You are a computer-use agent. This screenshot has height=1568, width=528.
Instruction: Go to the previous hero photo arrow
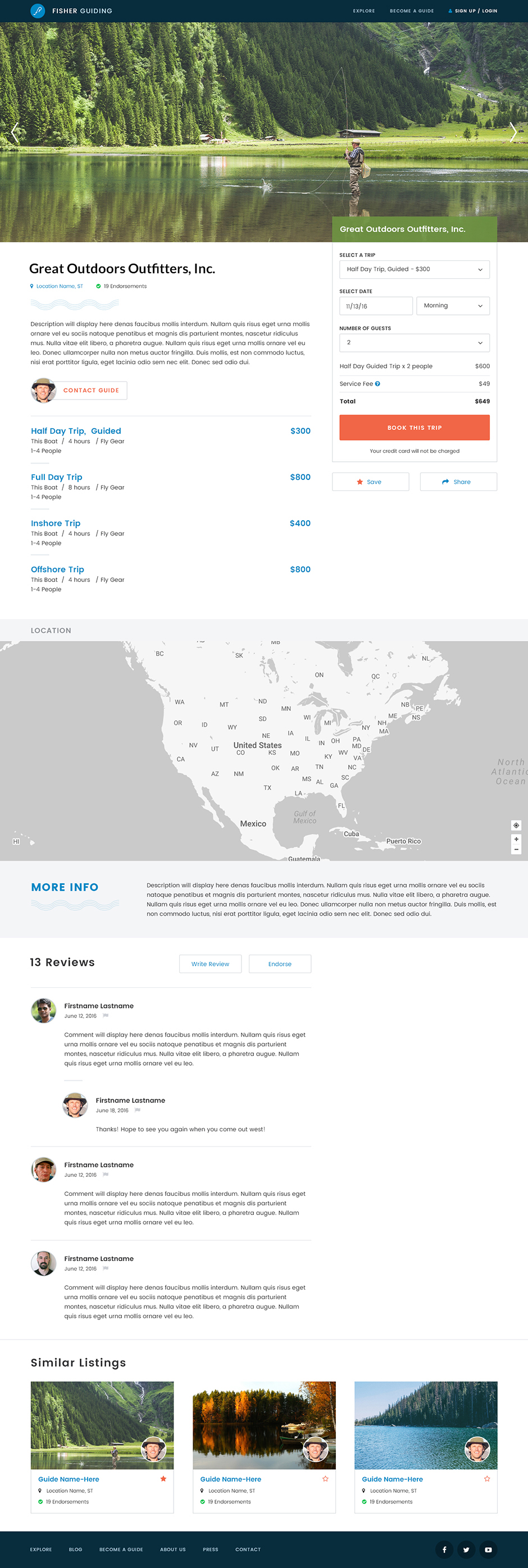point(15,132)
